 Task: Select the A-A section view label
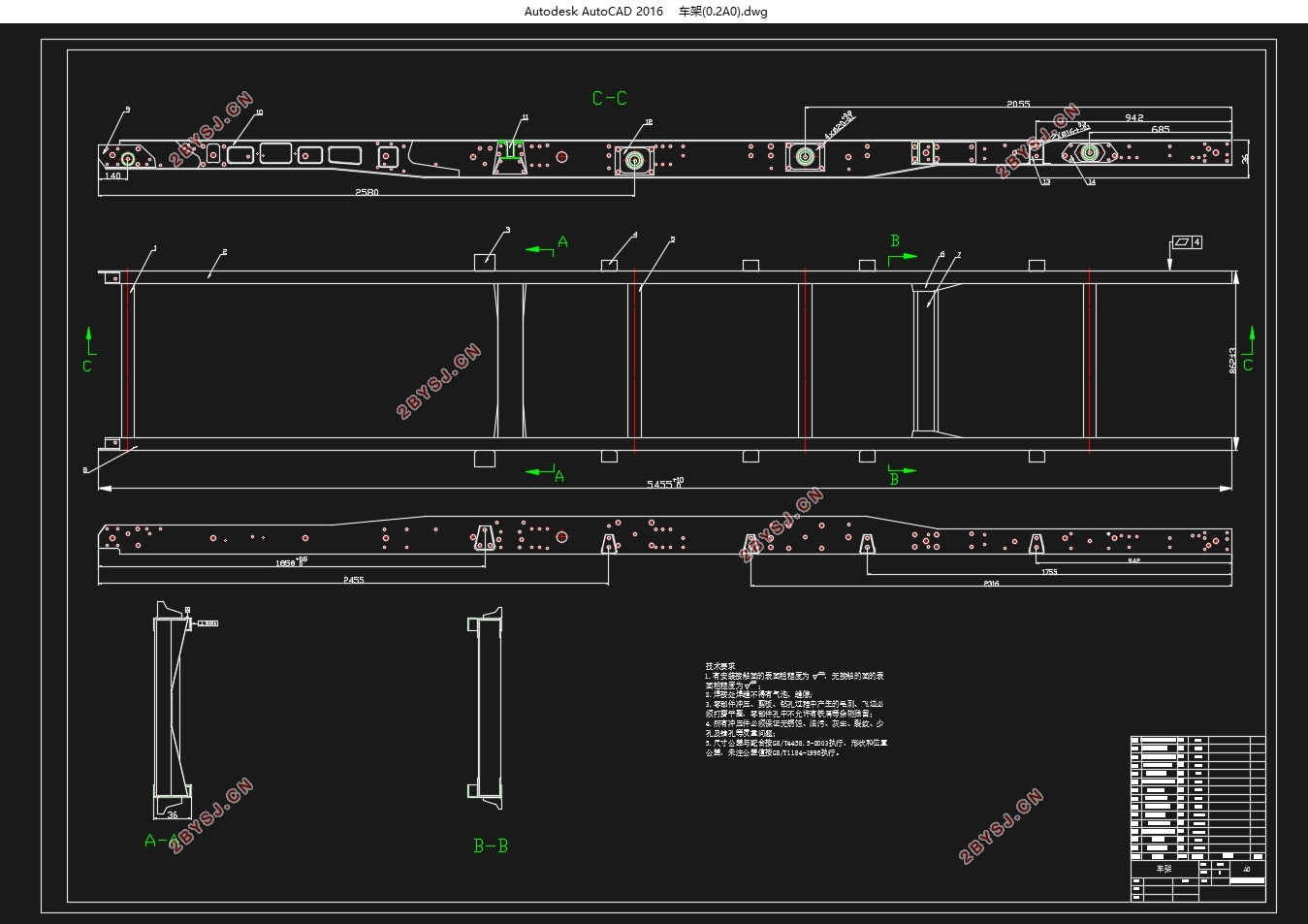(x=162, y=840)
